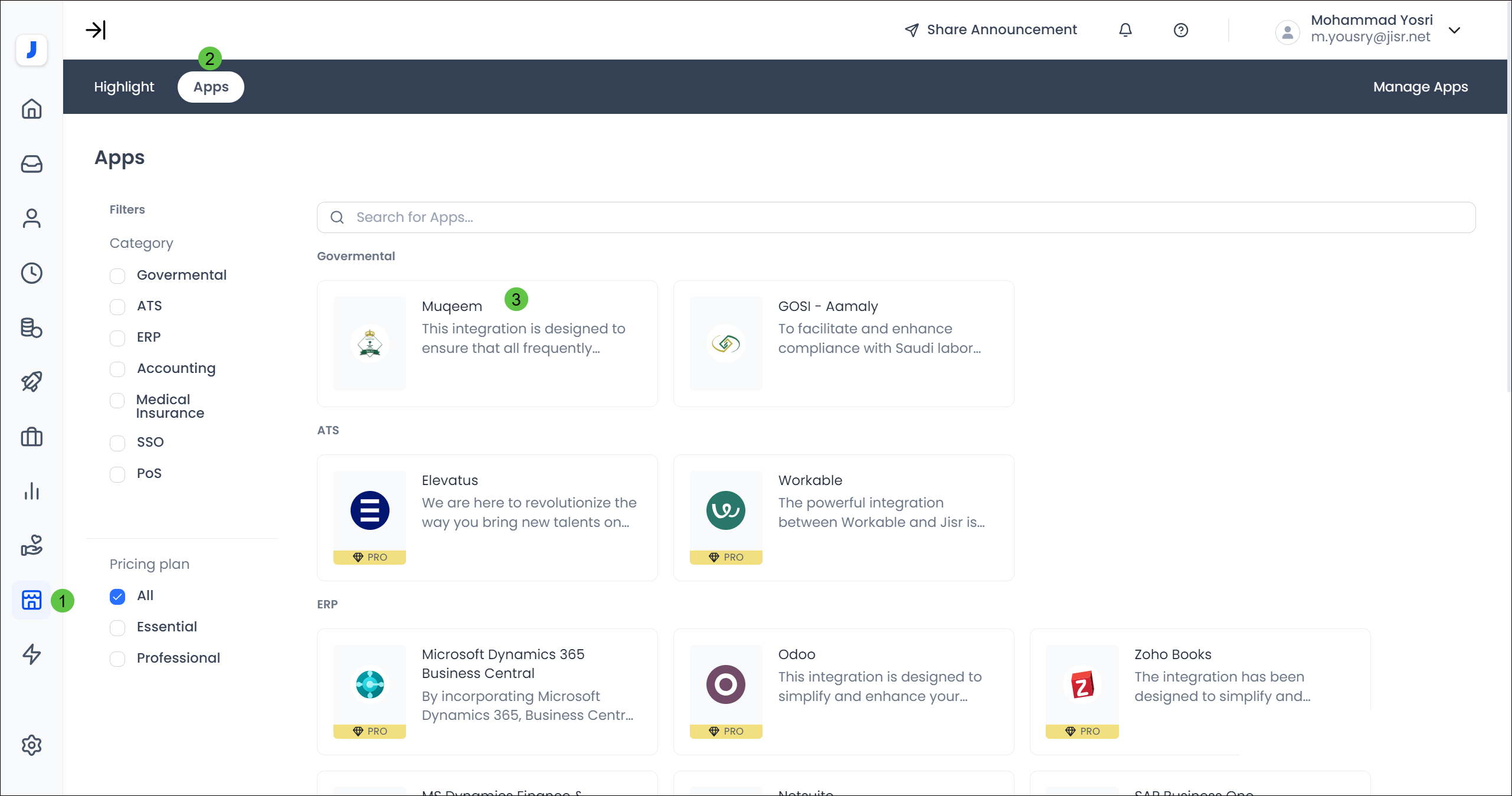1512x796 pixels.
Task: Open the inbox tray icon in sidebar
Action: point(31,163)
